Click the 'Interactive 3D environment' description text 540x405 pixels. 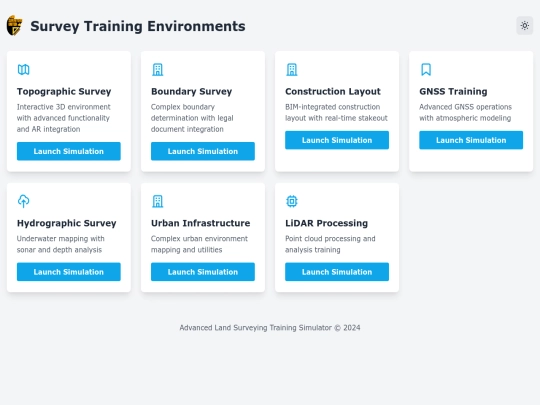(x=64, y=118)
